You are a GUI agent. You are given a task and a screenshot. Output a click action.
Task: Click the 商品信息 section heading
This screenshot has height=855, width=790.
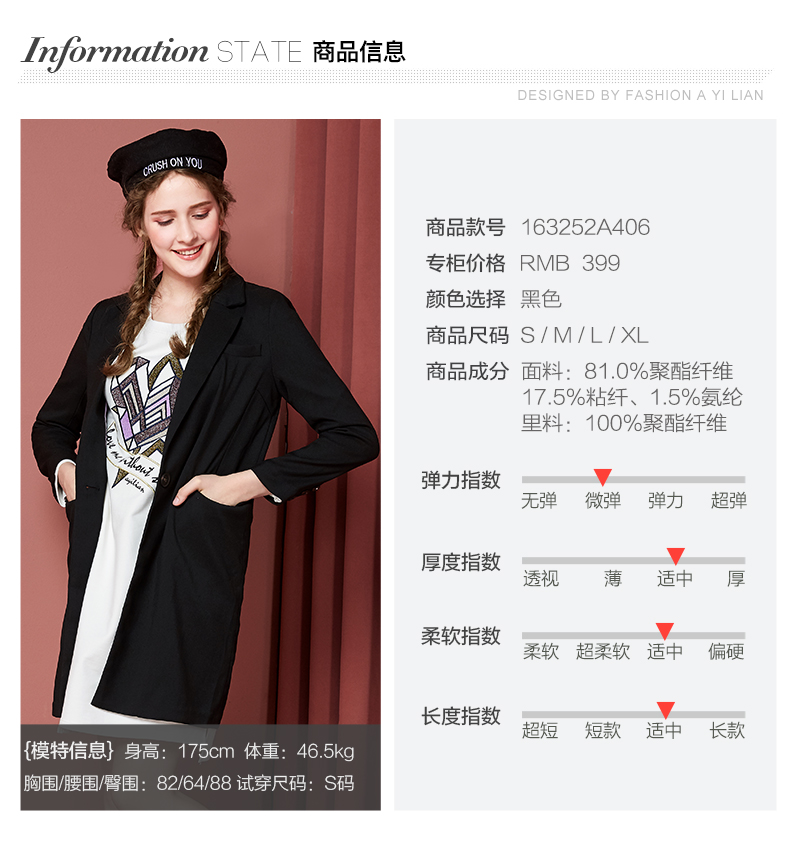click(359, 52)
